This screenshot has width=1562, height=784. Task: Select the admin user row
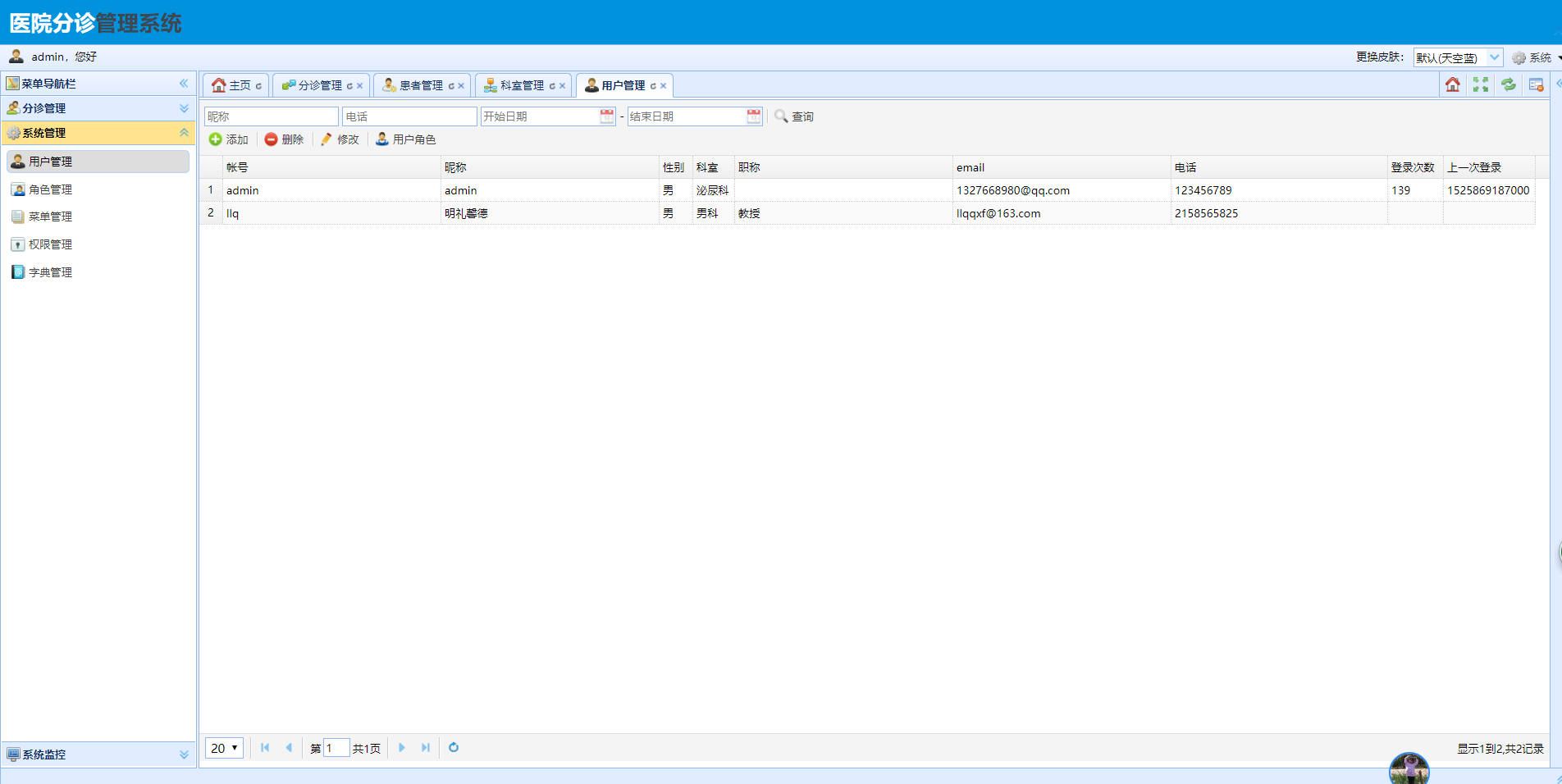868,190
